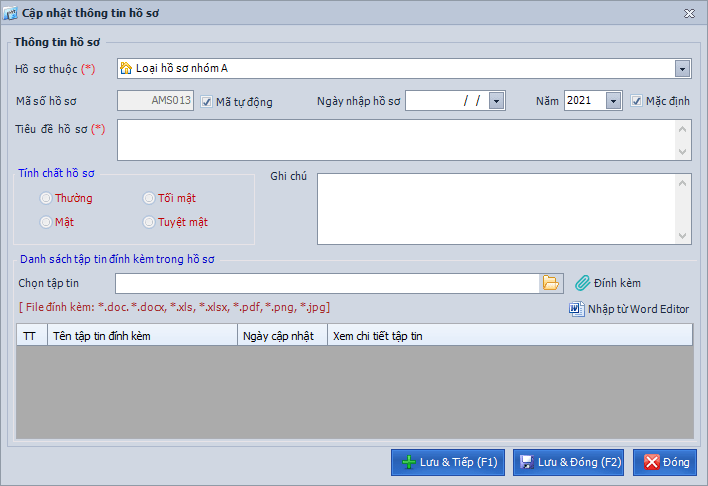This screenshot has width=708, height=486.
Task: Close the dialog using title bar X
Action: pos(689,13)
